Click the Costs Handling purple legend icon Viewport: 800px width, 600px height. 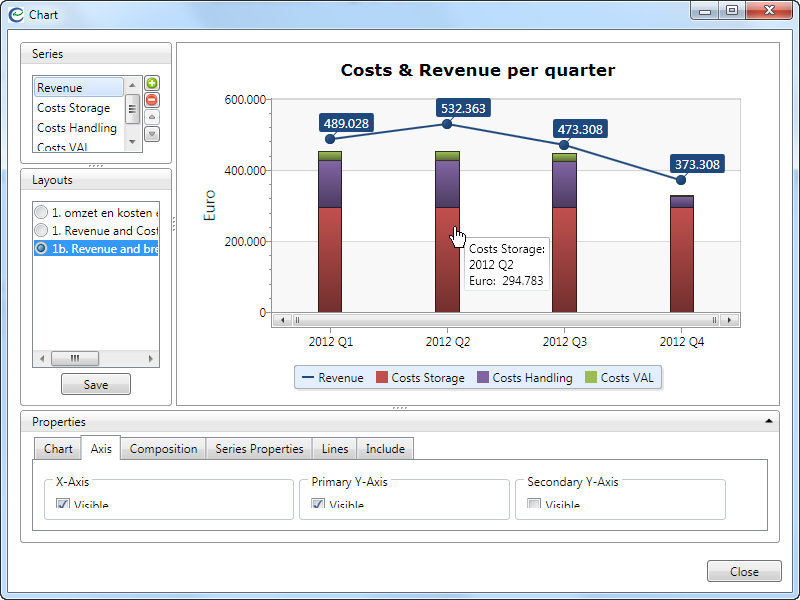click(482, 378)
